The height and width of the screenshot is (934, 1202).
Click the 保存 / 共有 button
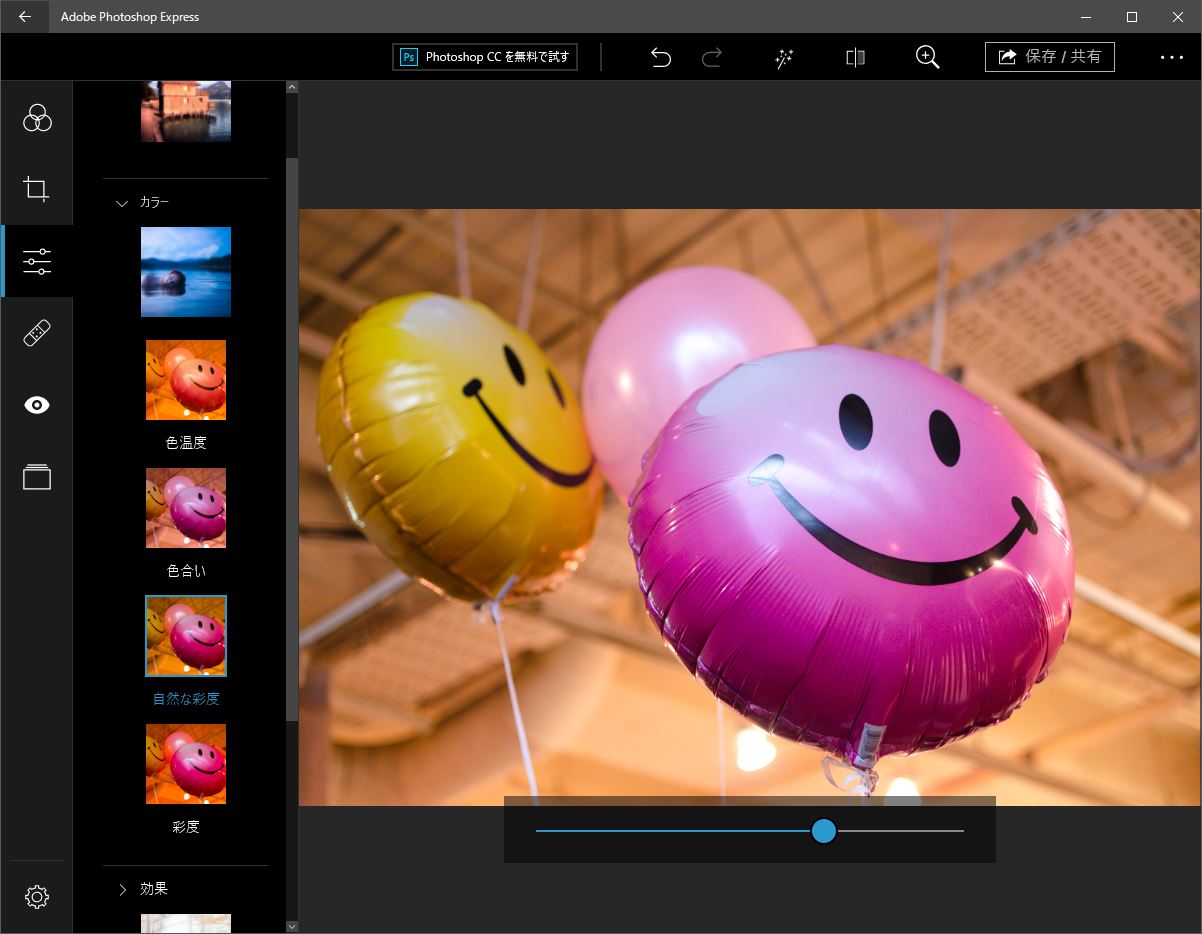[x=1049, y=57]
